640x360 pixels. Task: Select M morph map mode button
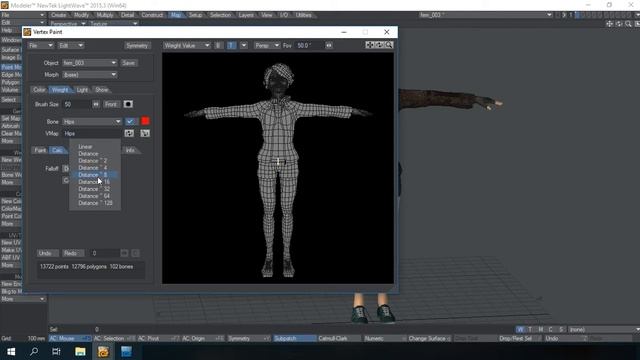(540, 329)
